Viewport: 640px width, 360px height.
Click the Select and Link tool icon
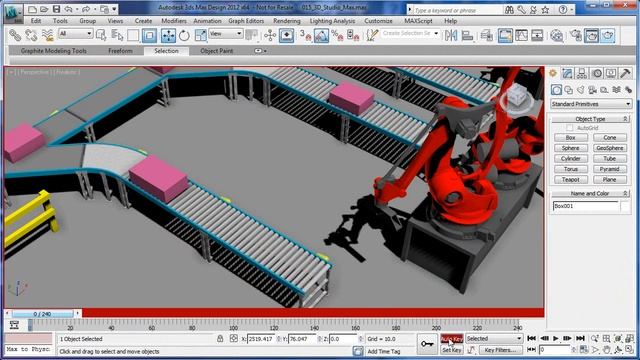click(15, 36)
